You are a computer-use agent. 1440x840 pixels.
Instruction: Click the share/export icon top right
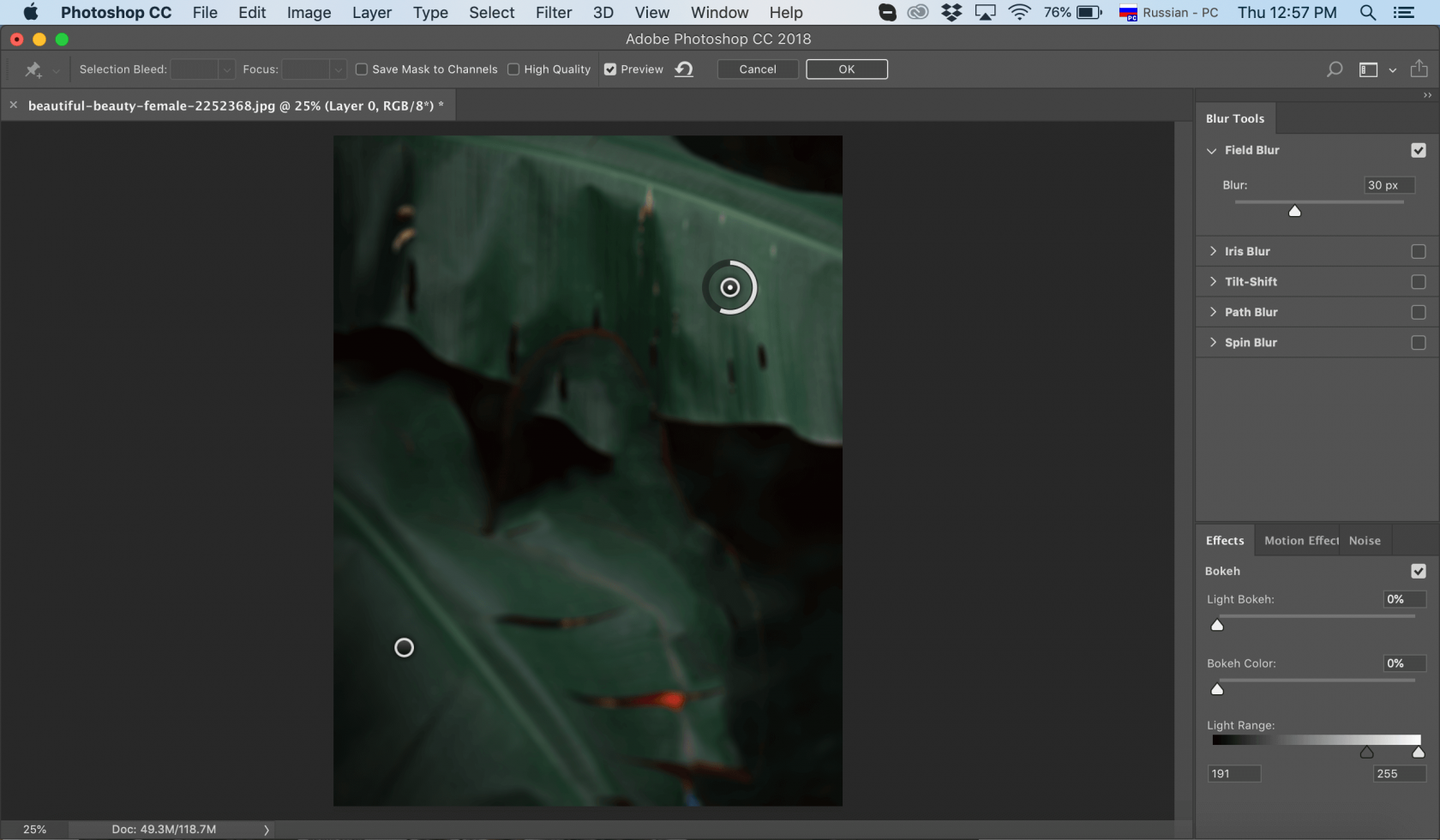coord(1420,69)
